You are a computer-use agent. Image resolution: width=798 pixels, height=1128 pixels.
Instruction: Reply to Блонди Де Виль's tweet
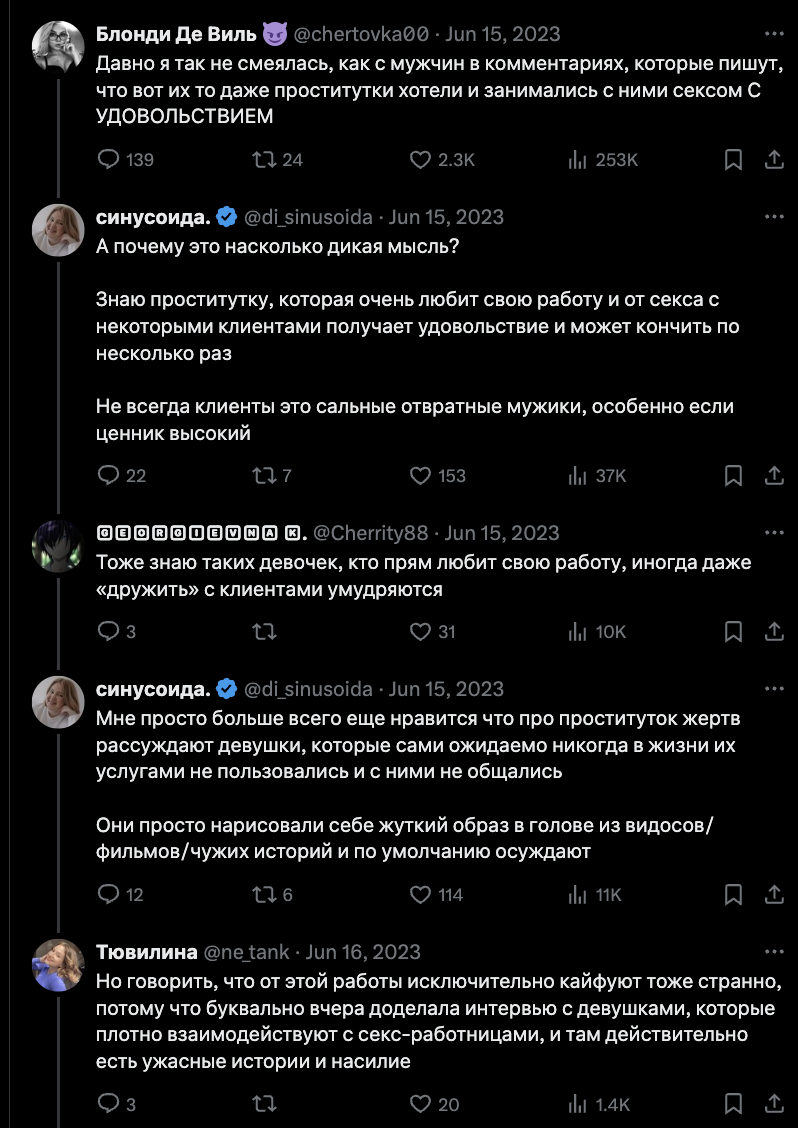109,160
